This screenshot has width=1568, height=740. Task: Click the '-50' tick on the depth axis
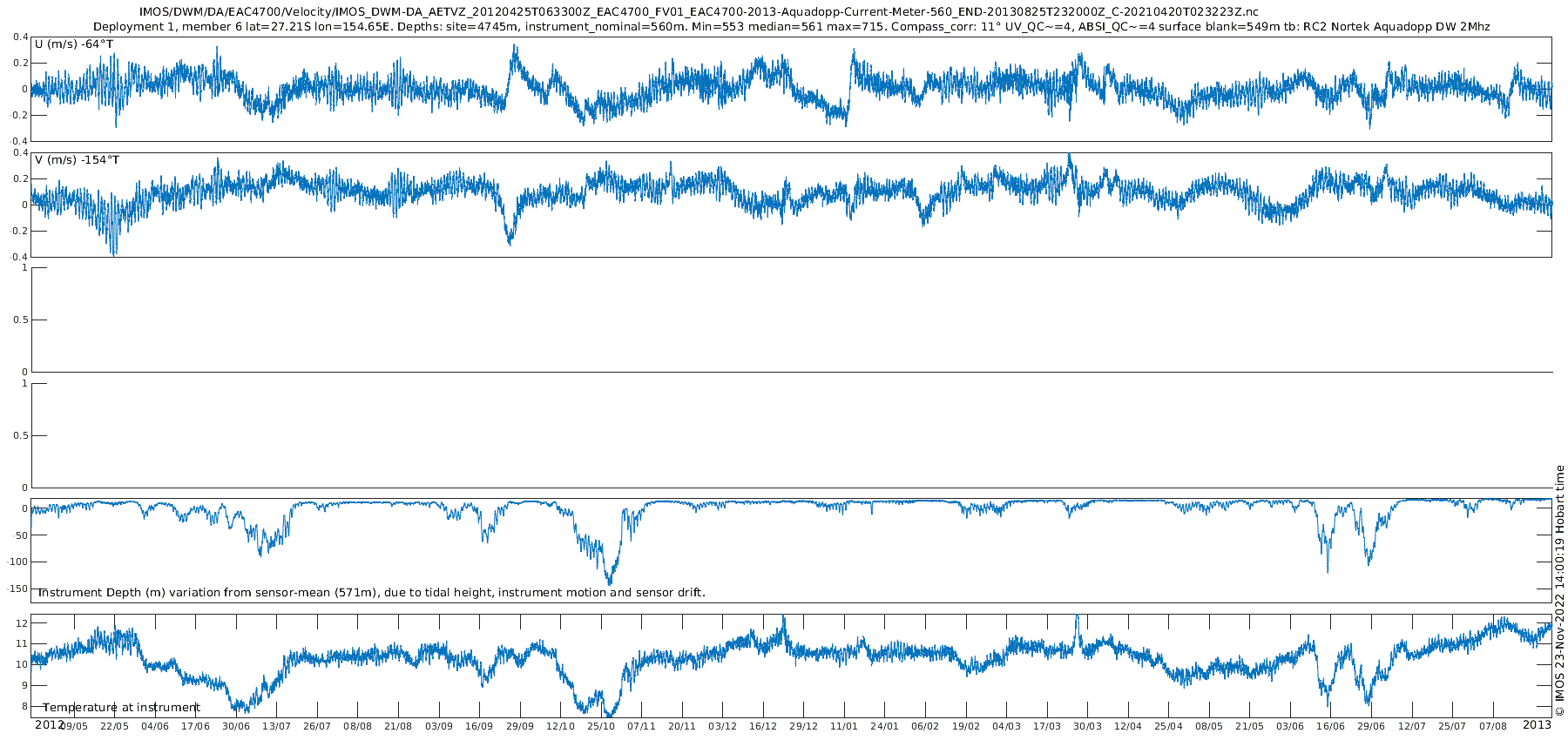click(x=19, y=535)
